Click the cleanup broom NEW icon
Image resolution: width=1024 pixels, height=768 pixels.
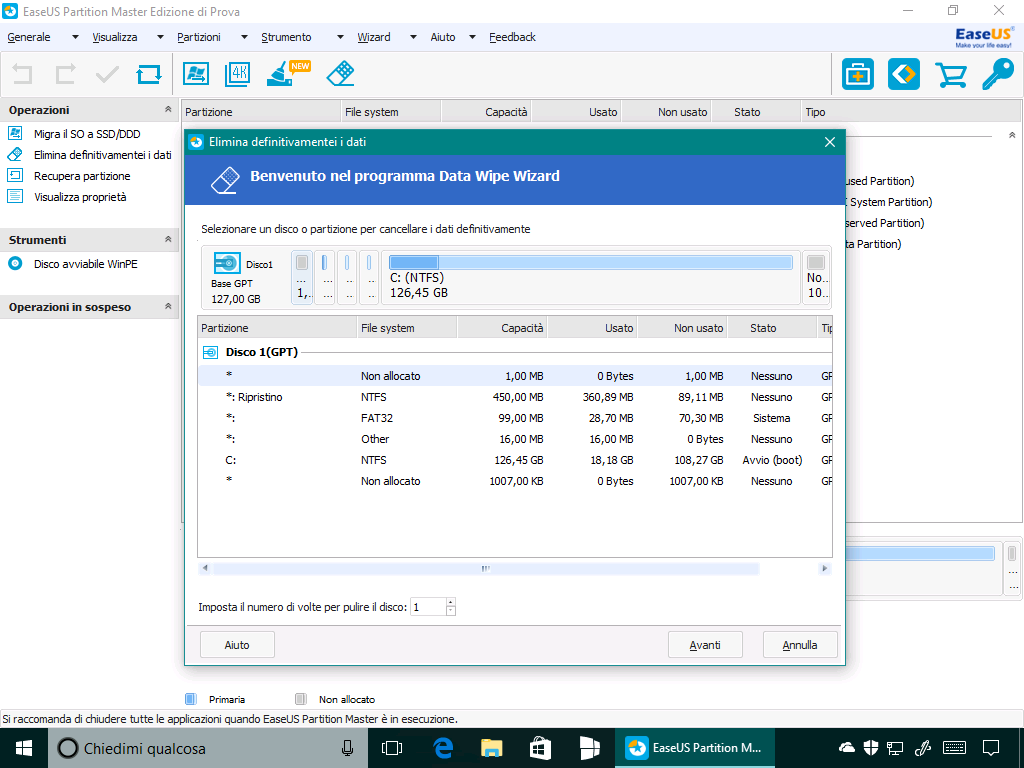pos(288,74)
